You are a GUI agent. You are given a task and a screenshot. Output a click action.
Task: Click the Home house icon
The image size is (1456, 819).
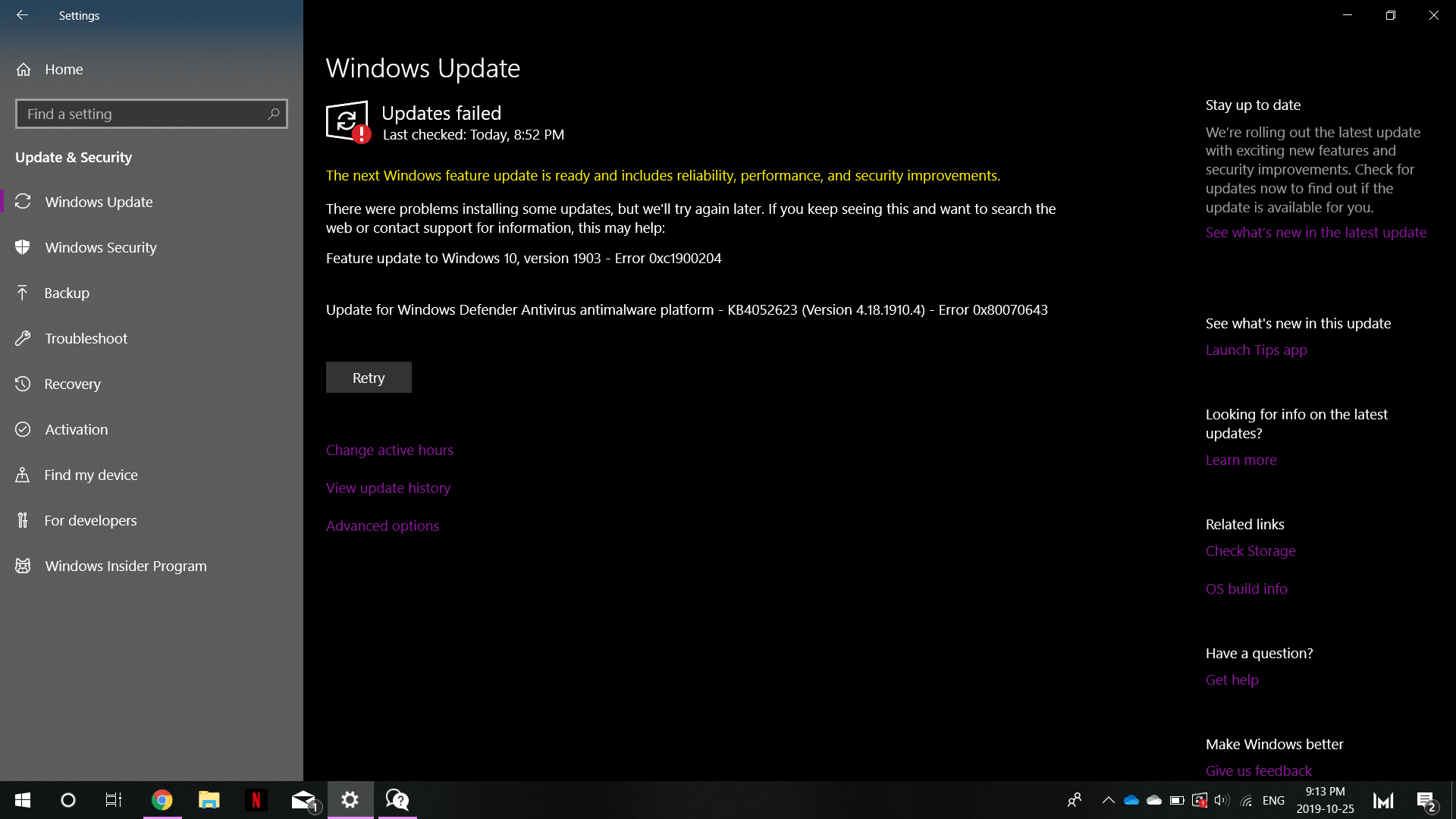[24, 70]
